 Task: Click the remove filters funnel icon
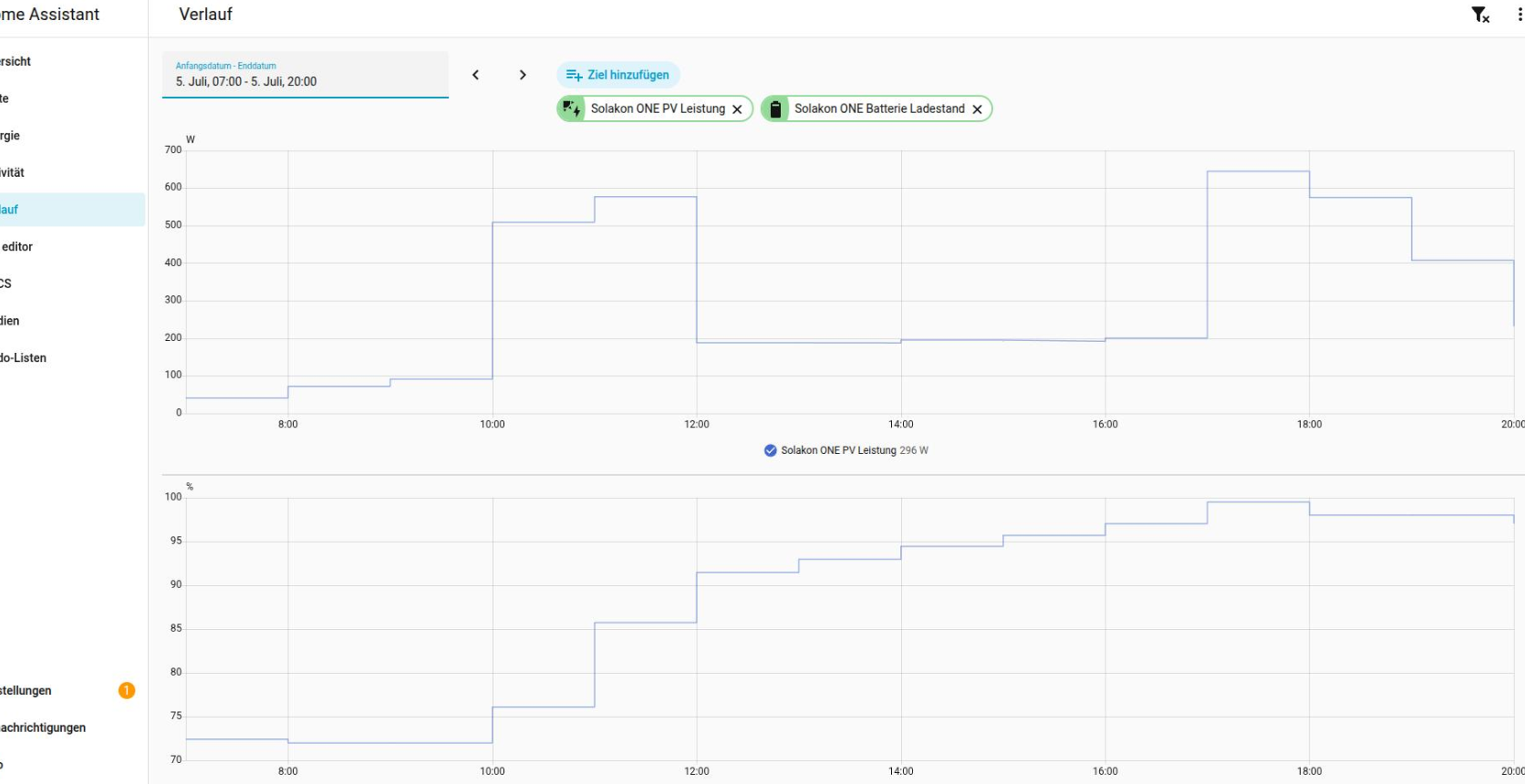1480,15
